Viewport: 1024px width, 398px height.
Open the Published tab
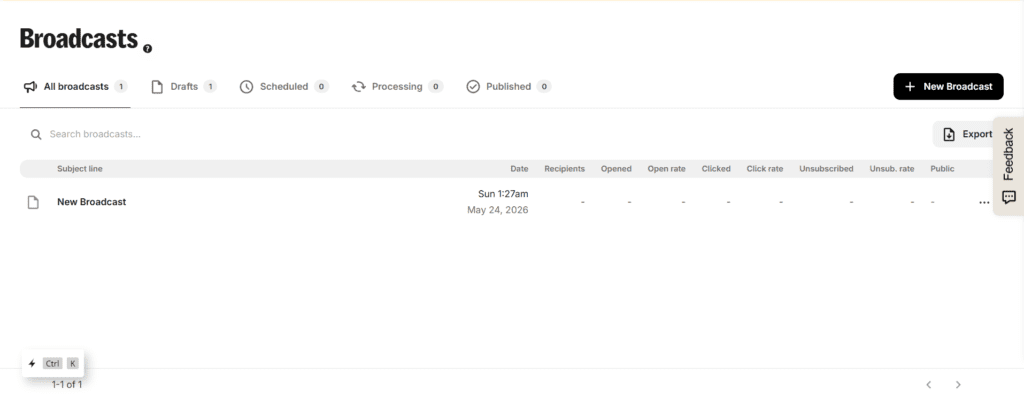pos(508,86)
